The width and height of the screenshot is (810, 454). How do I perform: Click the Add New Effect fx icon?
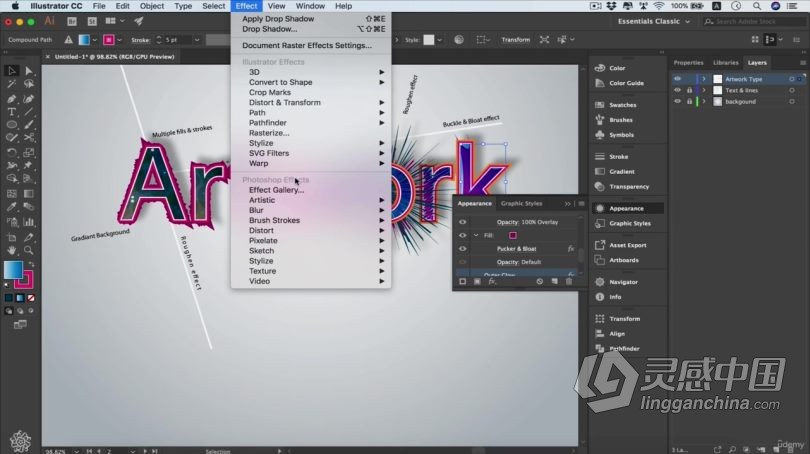[x=492, y=281]
